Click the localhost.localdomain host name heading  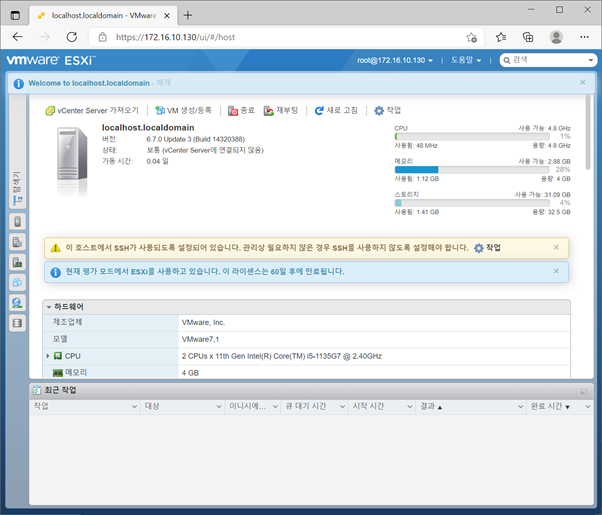pyautogui.click(x=148, y=128)
